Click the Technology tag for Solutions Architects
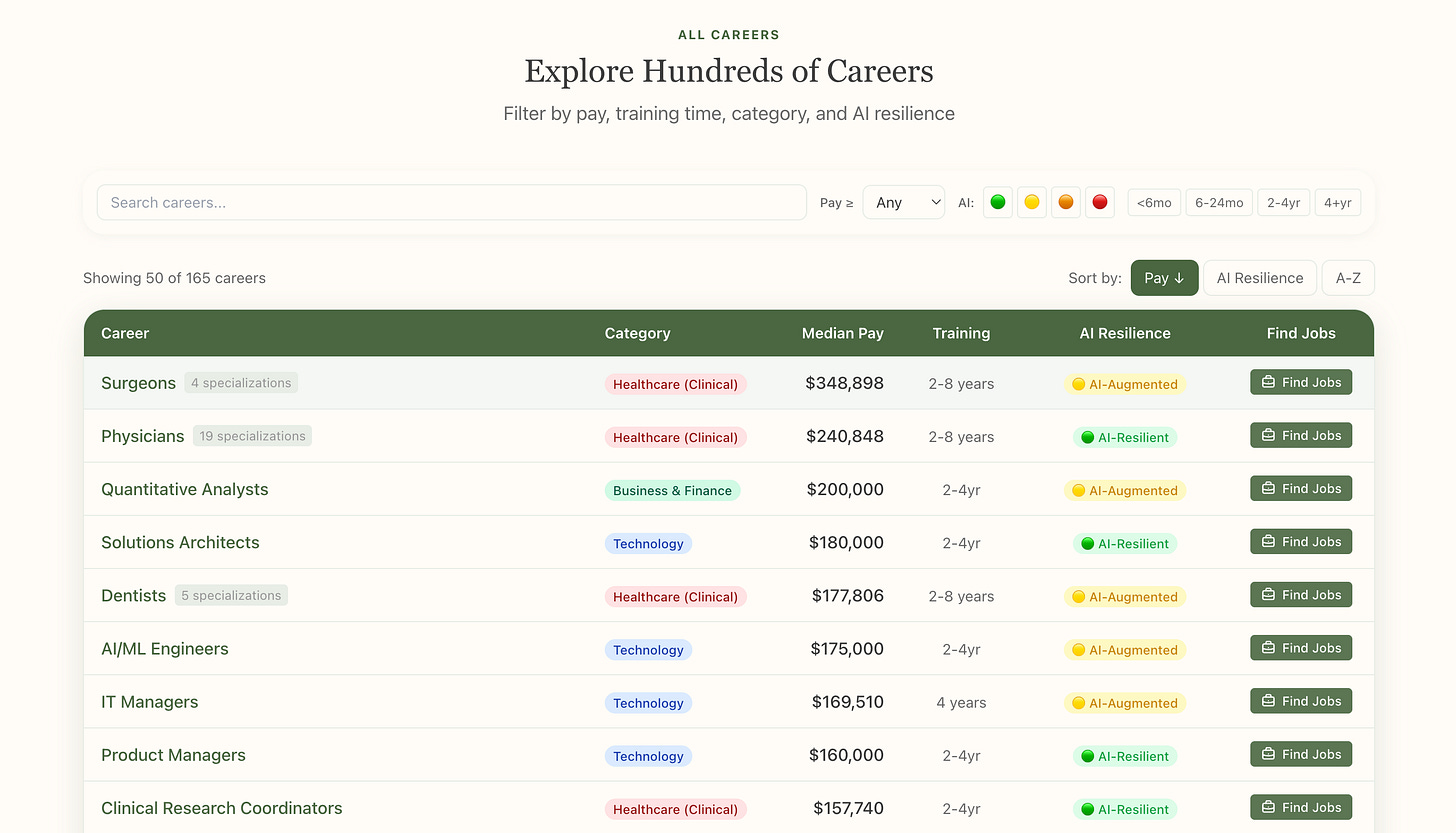This screenshot has height=833, width=1456. (648, 543)
